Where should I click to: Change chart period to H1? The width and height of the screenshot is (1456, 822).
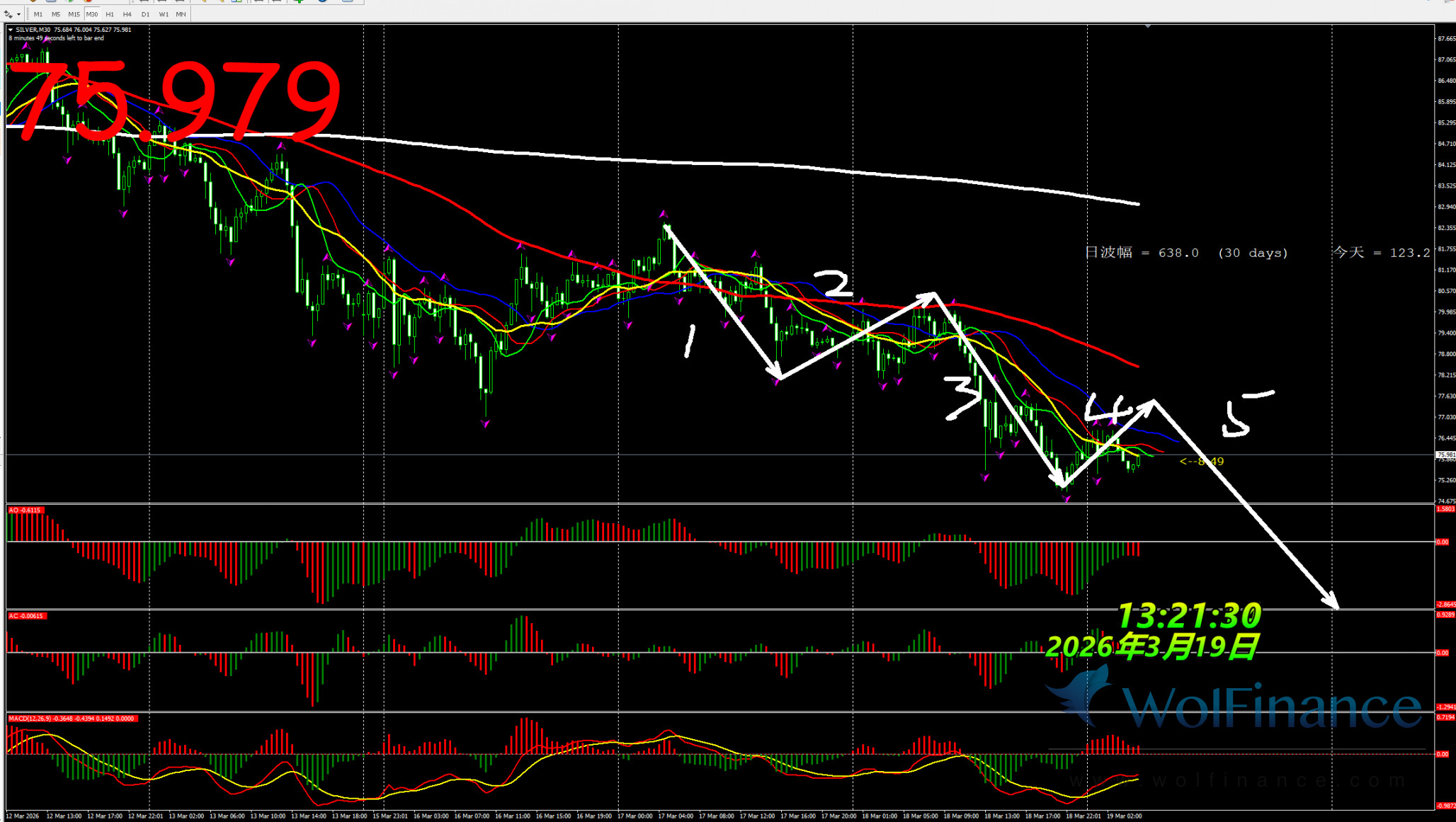pyautogui.click(x=110, y=14)
